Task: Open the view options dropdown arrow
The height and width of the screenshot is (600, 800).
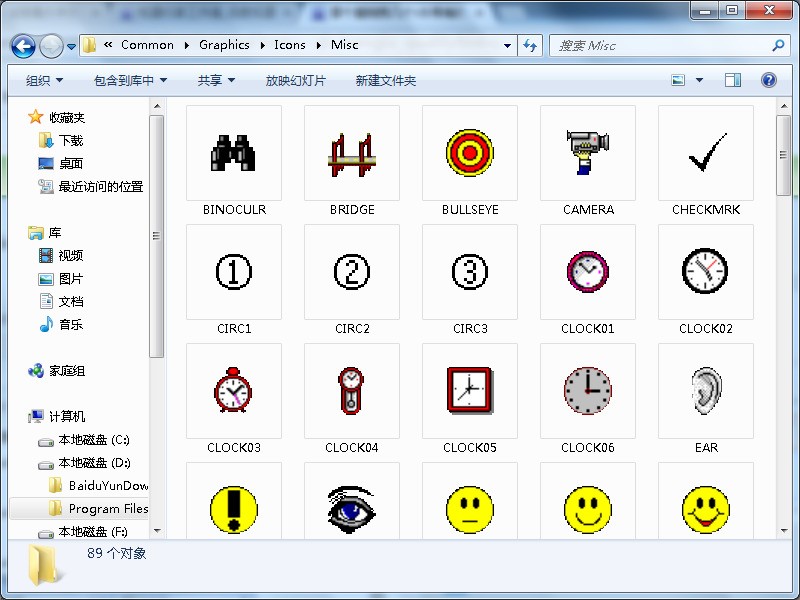Action: point(699,80)
